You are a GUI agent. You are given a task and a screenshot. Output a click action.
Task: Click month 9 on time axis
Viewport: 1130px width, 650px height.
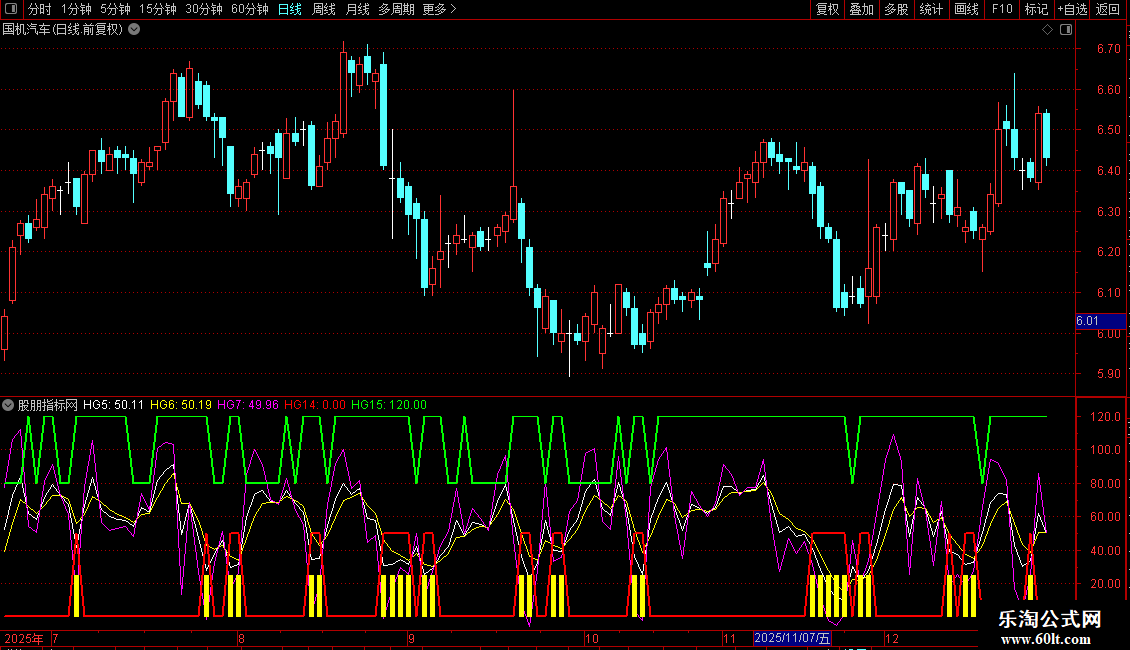tap(411, 638)
